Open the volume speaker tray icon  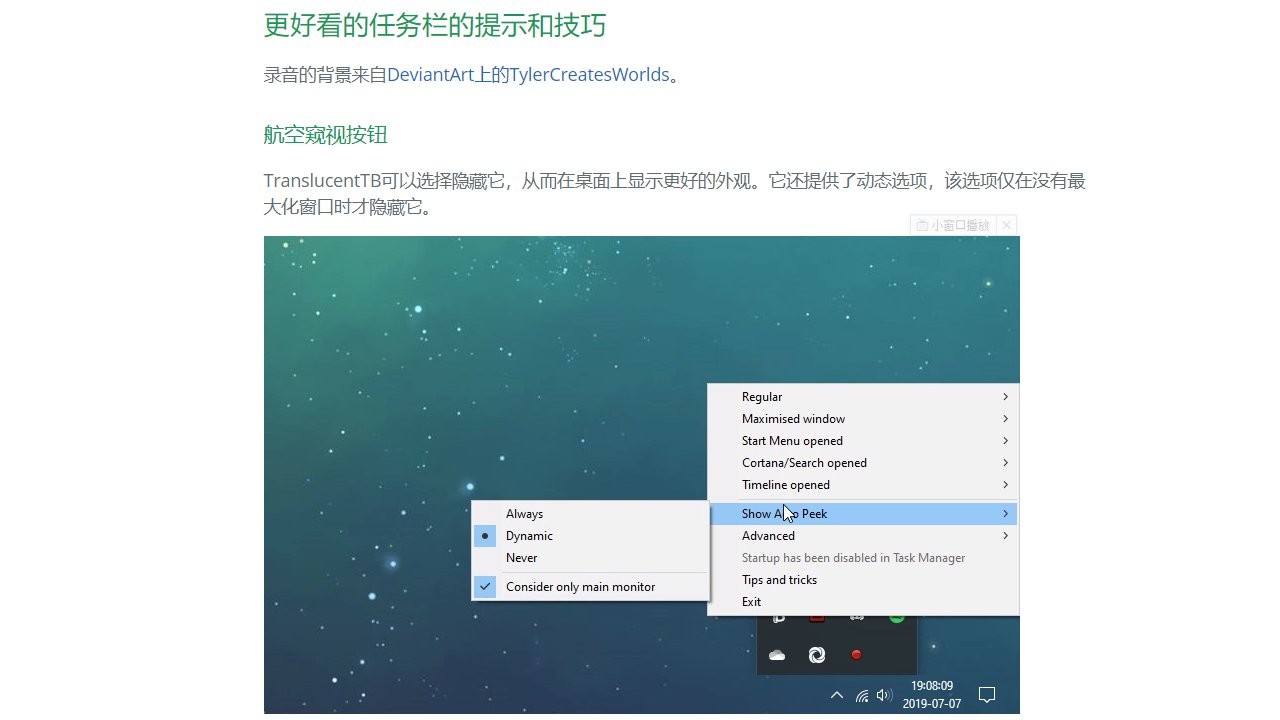pos(884,695)
